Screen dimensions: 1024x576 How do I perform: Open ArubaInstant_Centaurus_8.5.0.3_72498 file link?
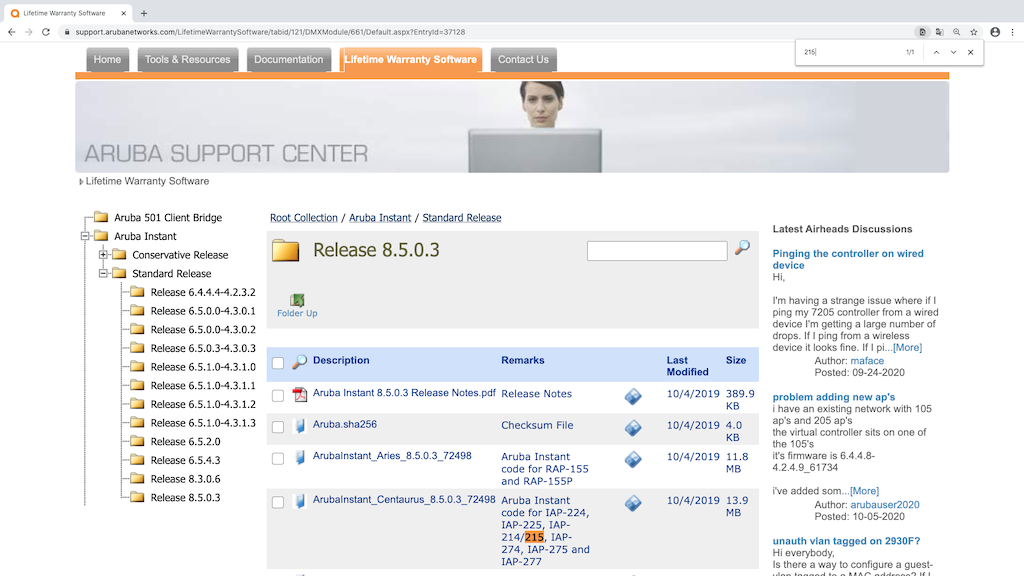404,499
